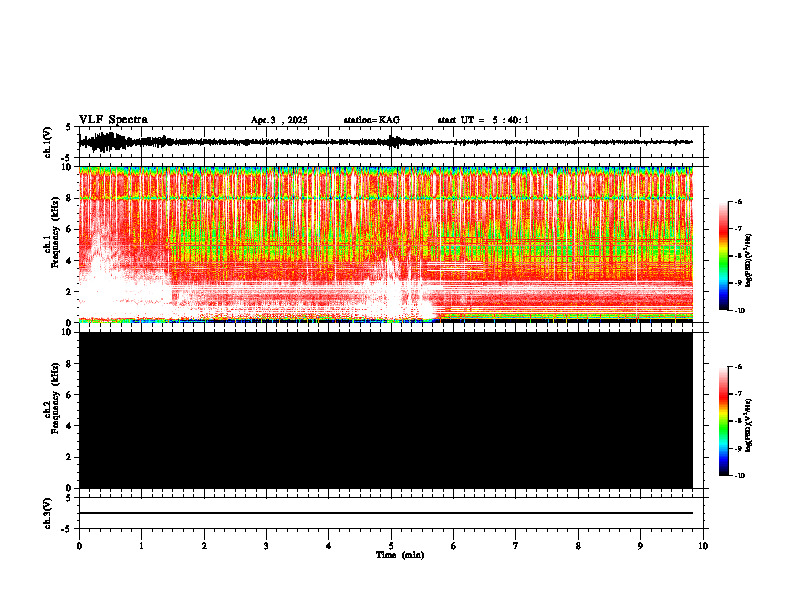Click the ch.1 spectrogram plot area
Viewport: 792px width, 612px height.
coord(385,244)
